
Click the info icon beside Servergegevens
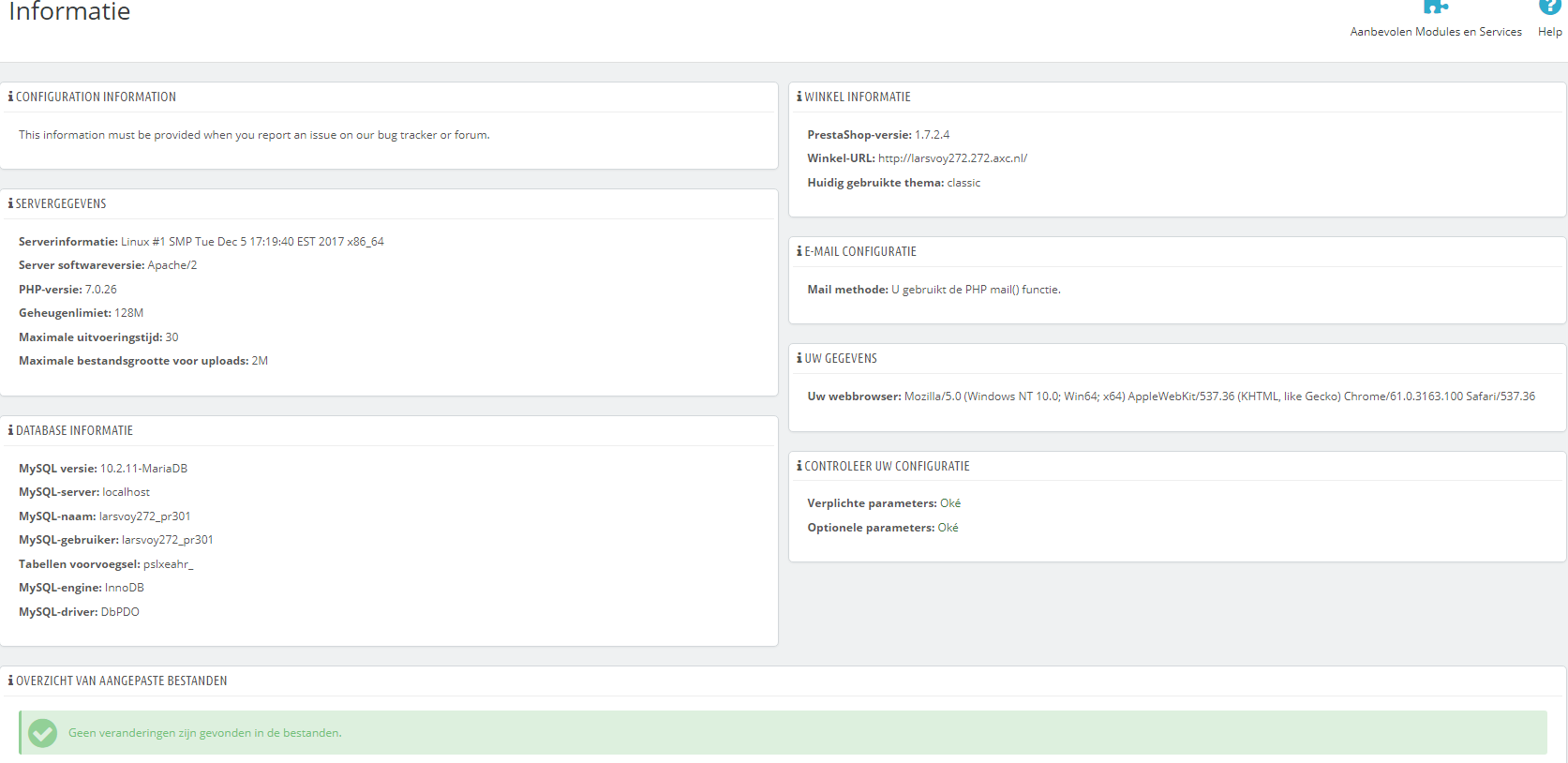coord(10,203)
